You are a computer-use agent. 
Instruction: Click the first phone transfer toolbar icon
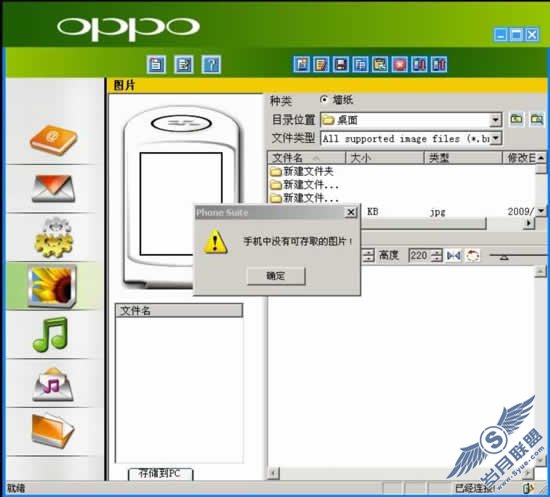pos(419,64)
